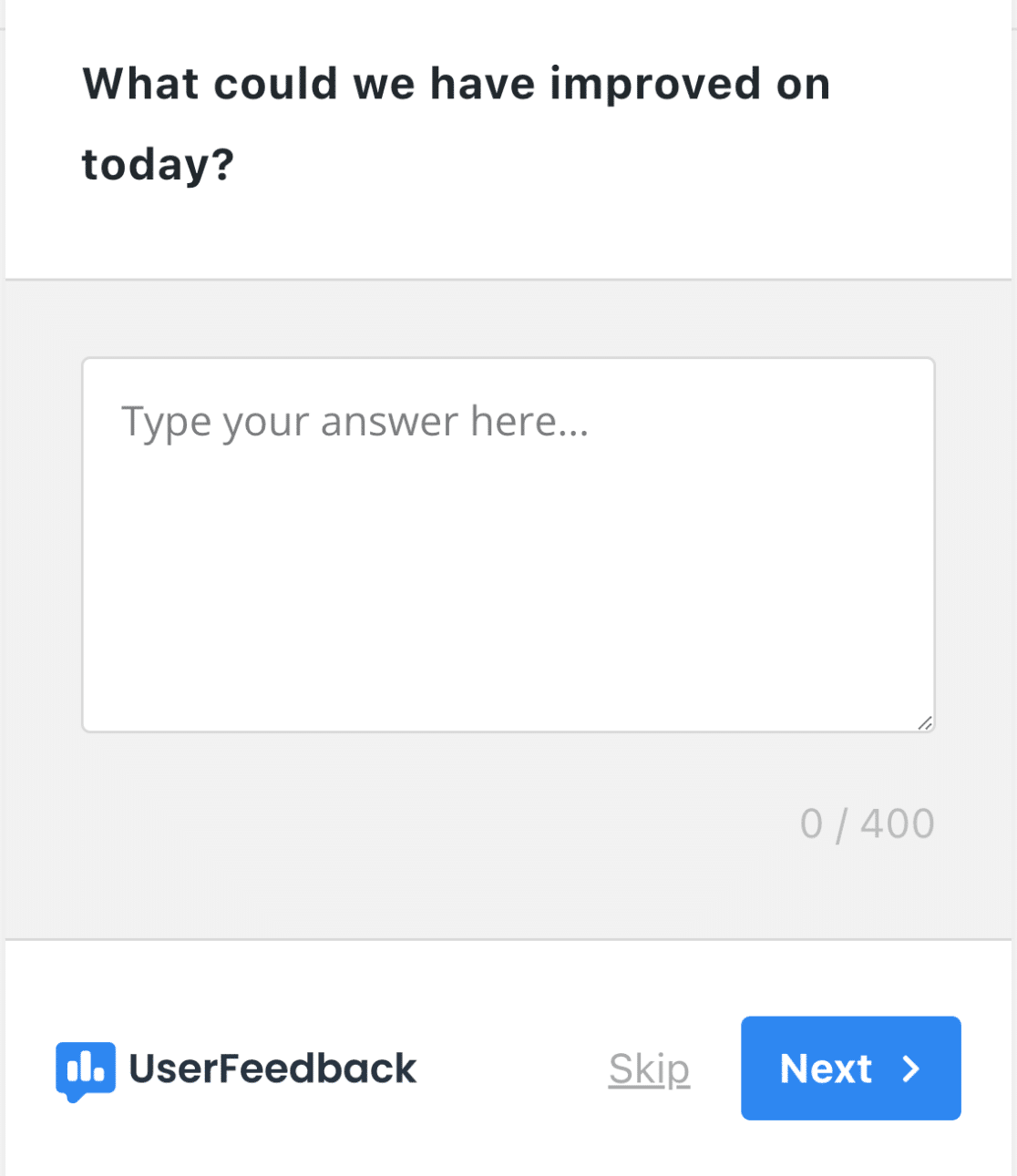Click the "Type your answer here..." placeholder
1017x1176 pixels.
[355, 422]
